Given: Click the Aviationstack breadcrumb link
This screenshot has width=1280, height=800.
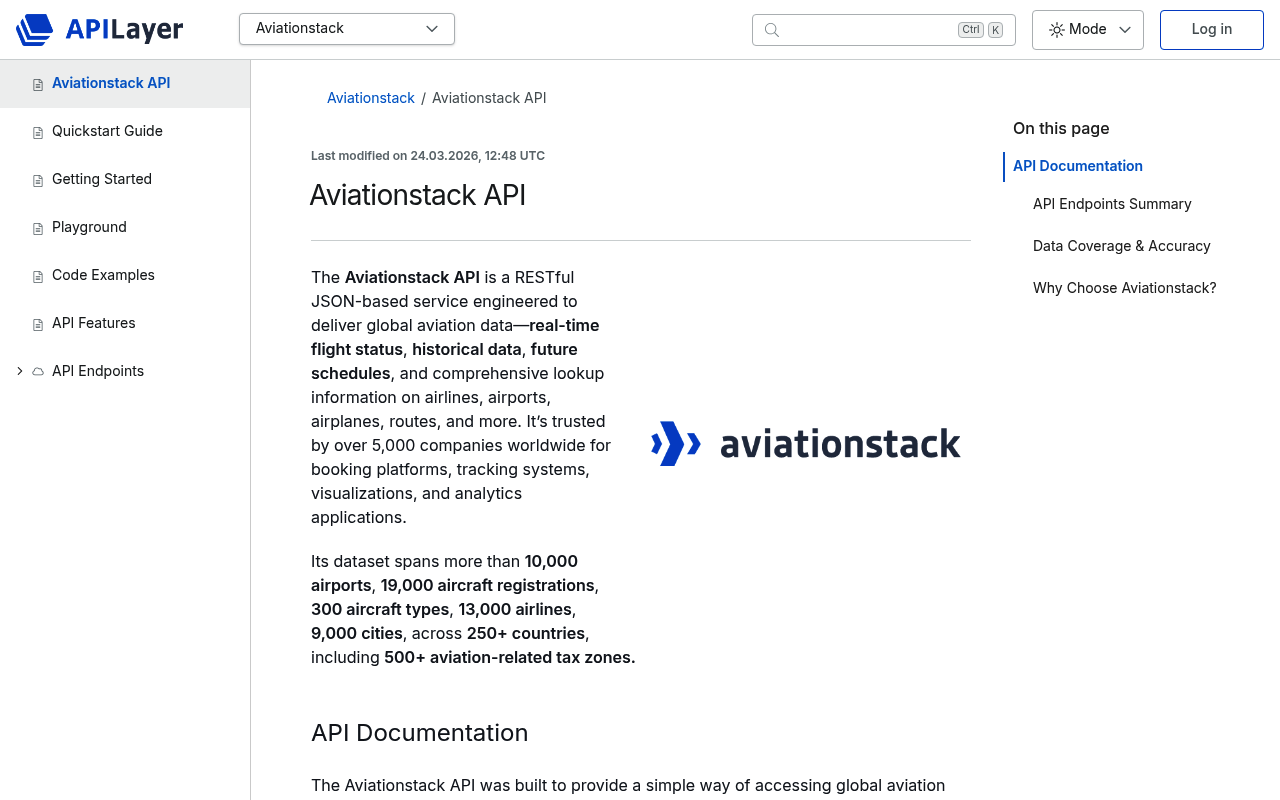Looking at the screenshot, I should (x=371, y=98).
